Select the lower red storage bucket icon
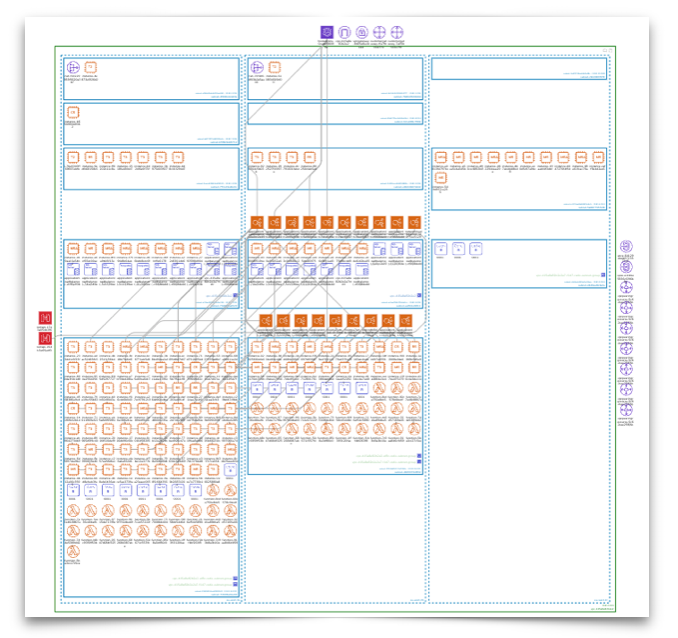678x638 pixels. (45, 338)
